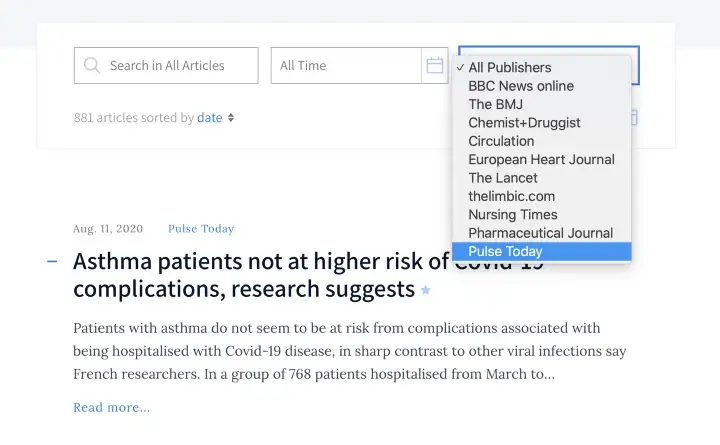Viewport: 720px width, 445px height.
Task: Click the Search in All Articles field
Action: (166, 66)
